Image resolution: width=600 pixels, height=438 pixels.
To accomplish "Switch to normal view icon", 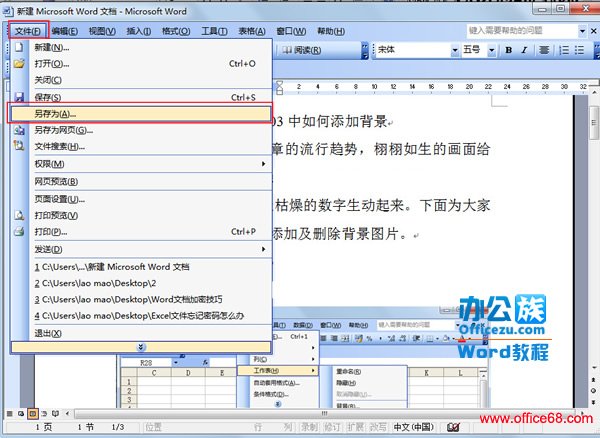I will (10, 414).
